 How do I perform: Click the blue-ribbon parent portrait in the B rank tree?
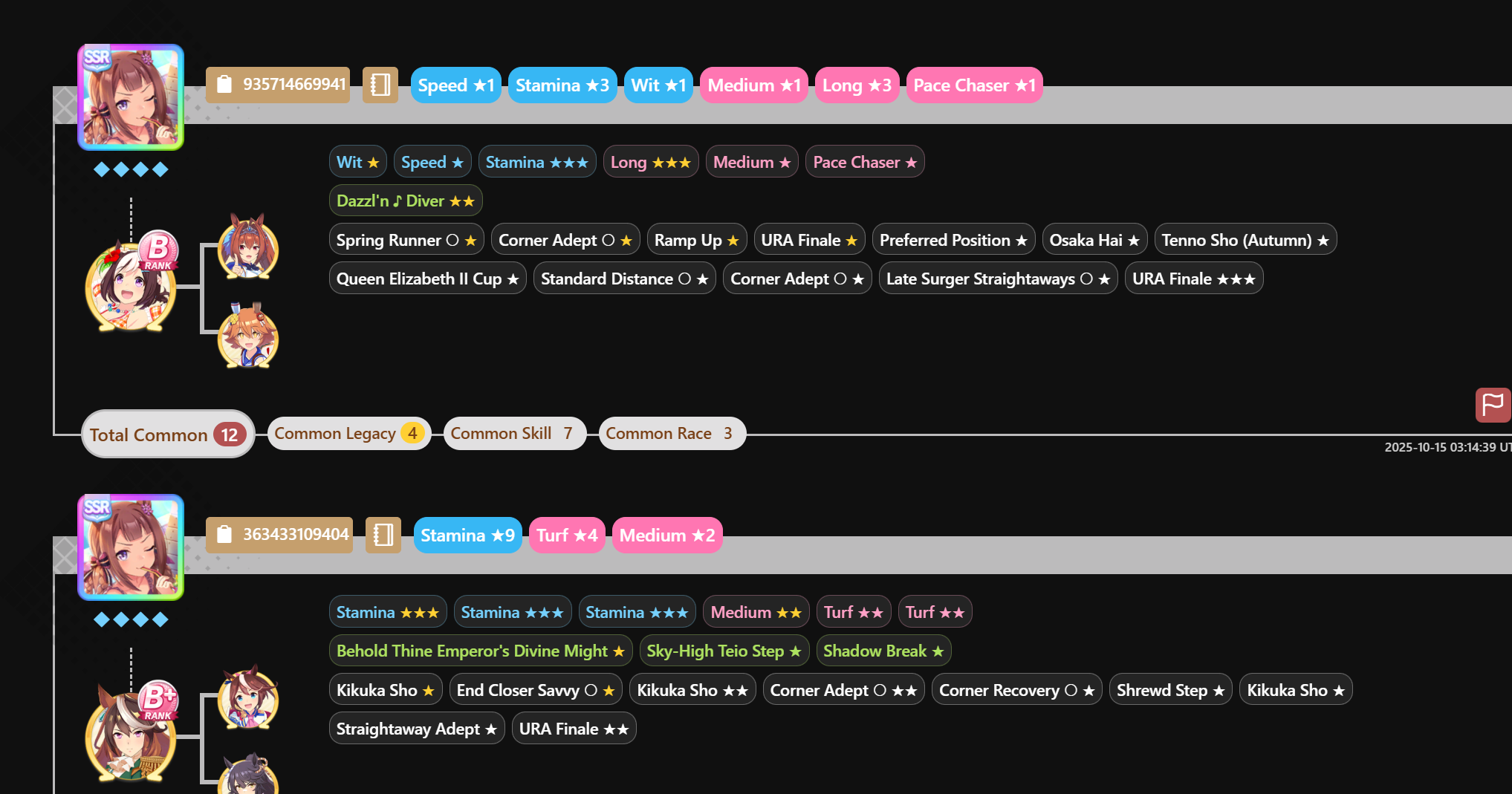click(248, 247)
